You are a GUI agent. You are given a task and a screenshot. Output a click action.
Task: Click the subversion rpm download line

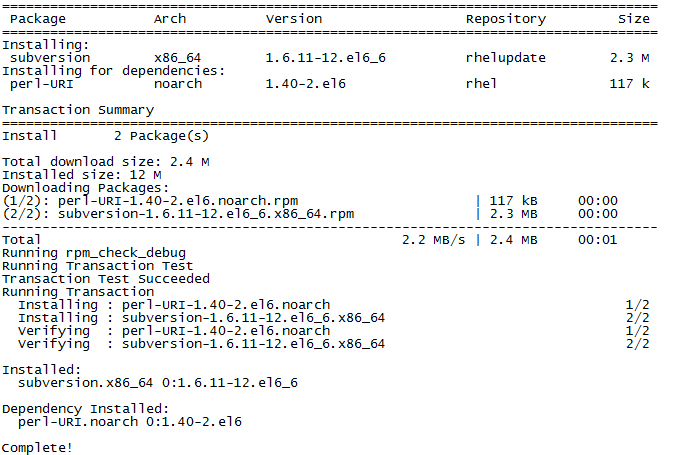pos(178,214)
